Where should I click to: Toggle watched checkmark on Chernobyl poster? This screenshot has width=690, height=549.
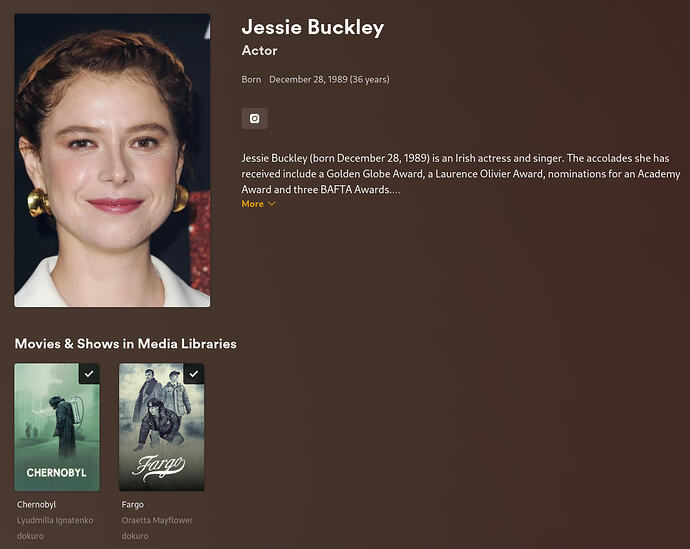pos(89,373)
